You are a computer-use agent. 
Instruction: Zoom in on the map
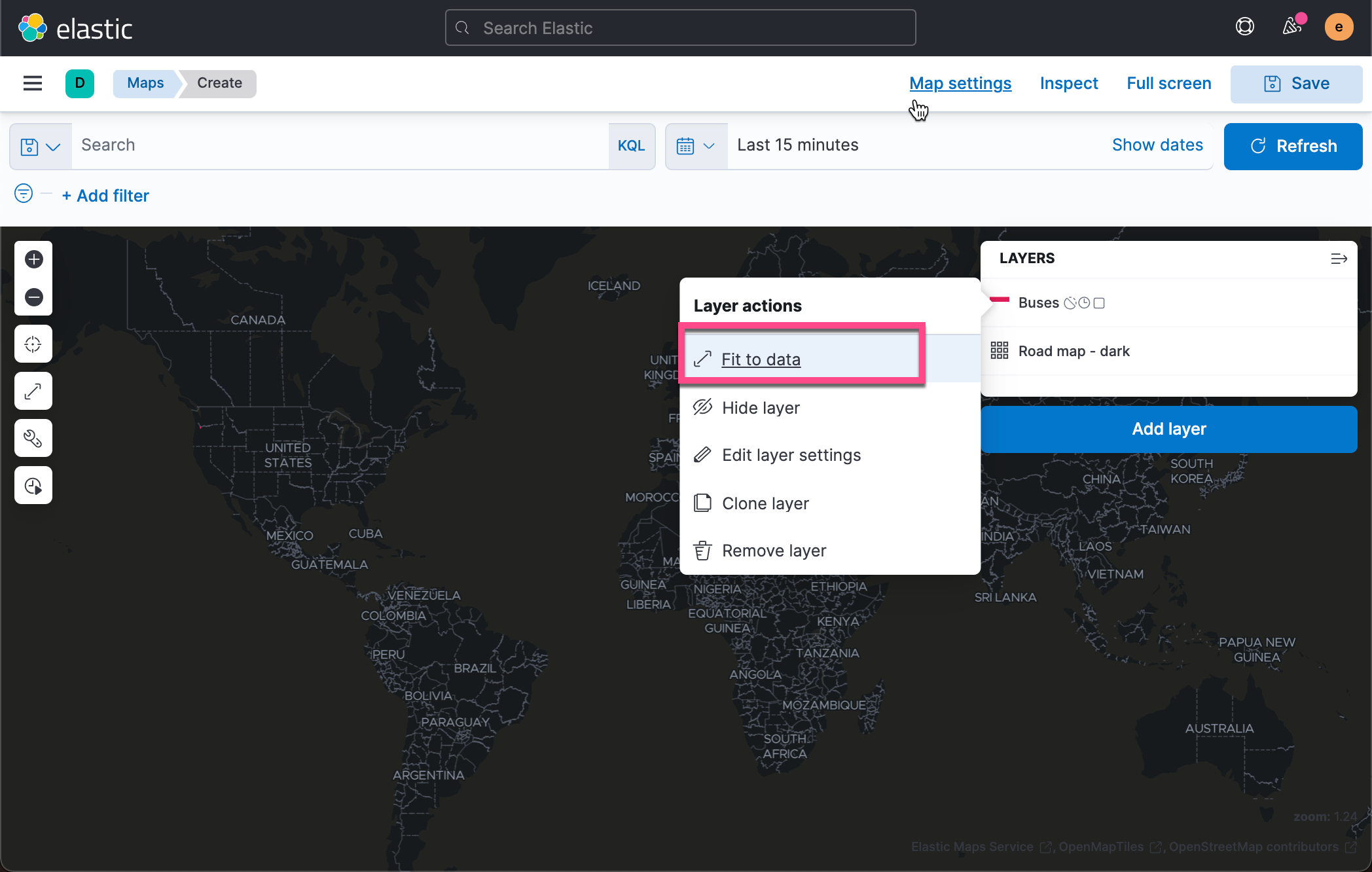pyautogui.click(x=33, y=259)
